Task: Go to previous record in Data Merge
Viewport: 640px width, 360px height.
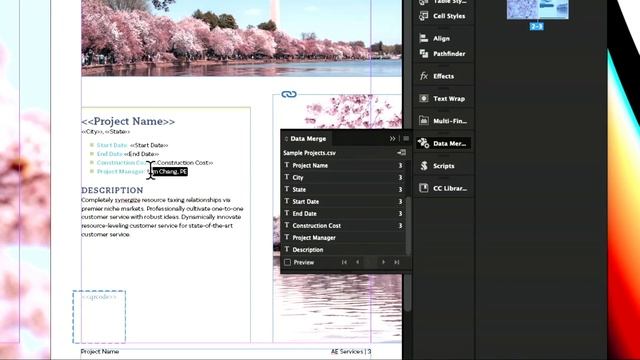Action: [358, 262]
